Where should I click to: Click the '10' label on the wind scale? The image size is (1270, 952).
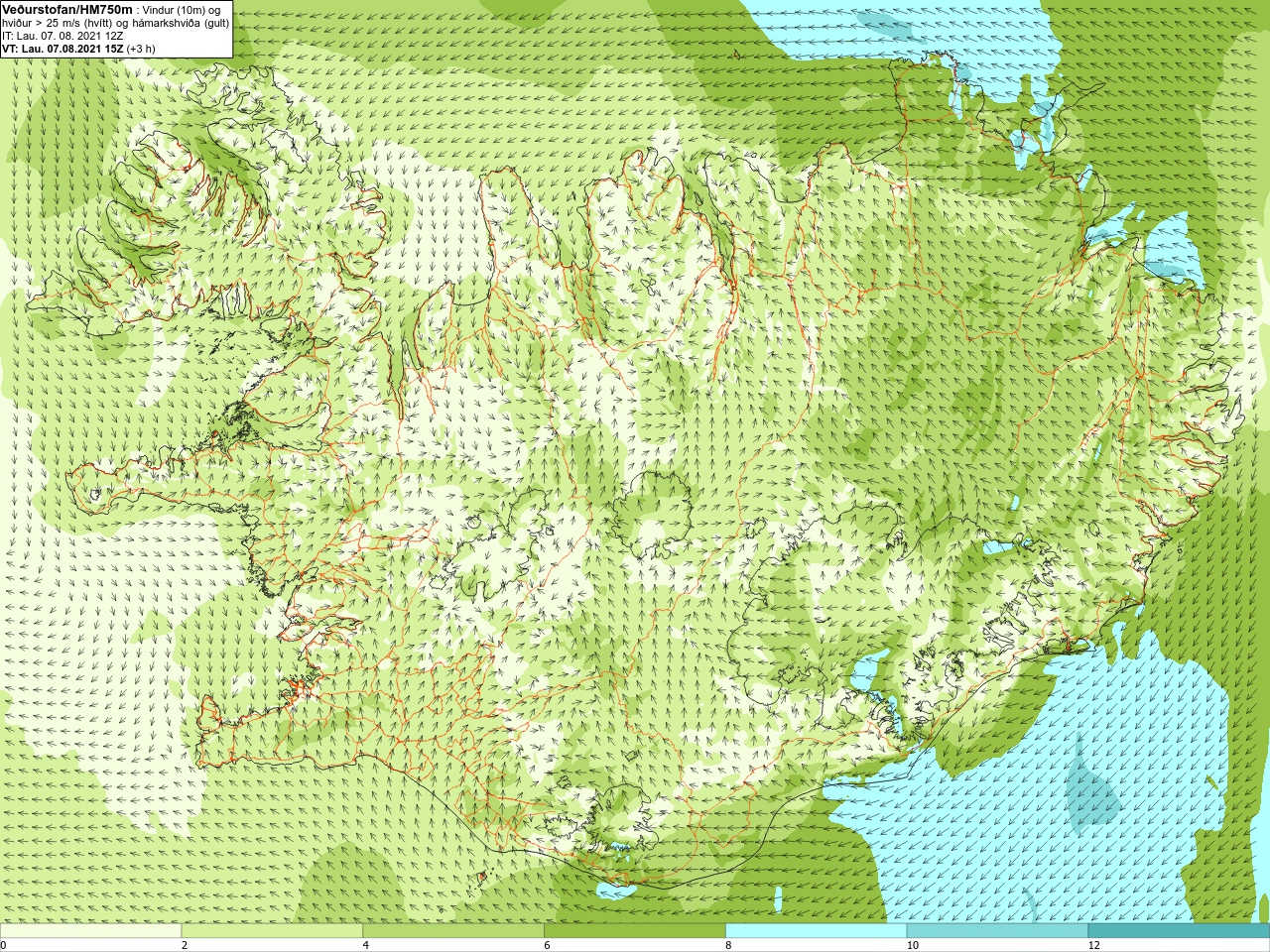pos(912,945)
